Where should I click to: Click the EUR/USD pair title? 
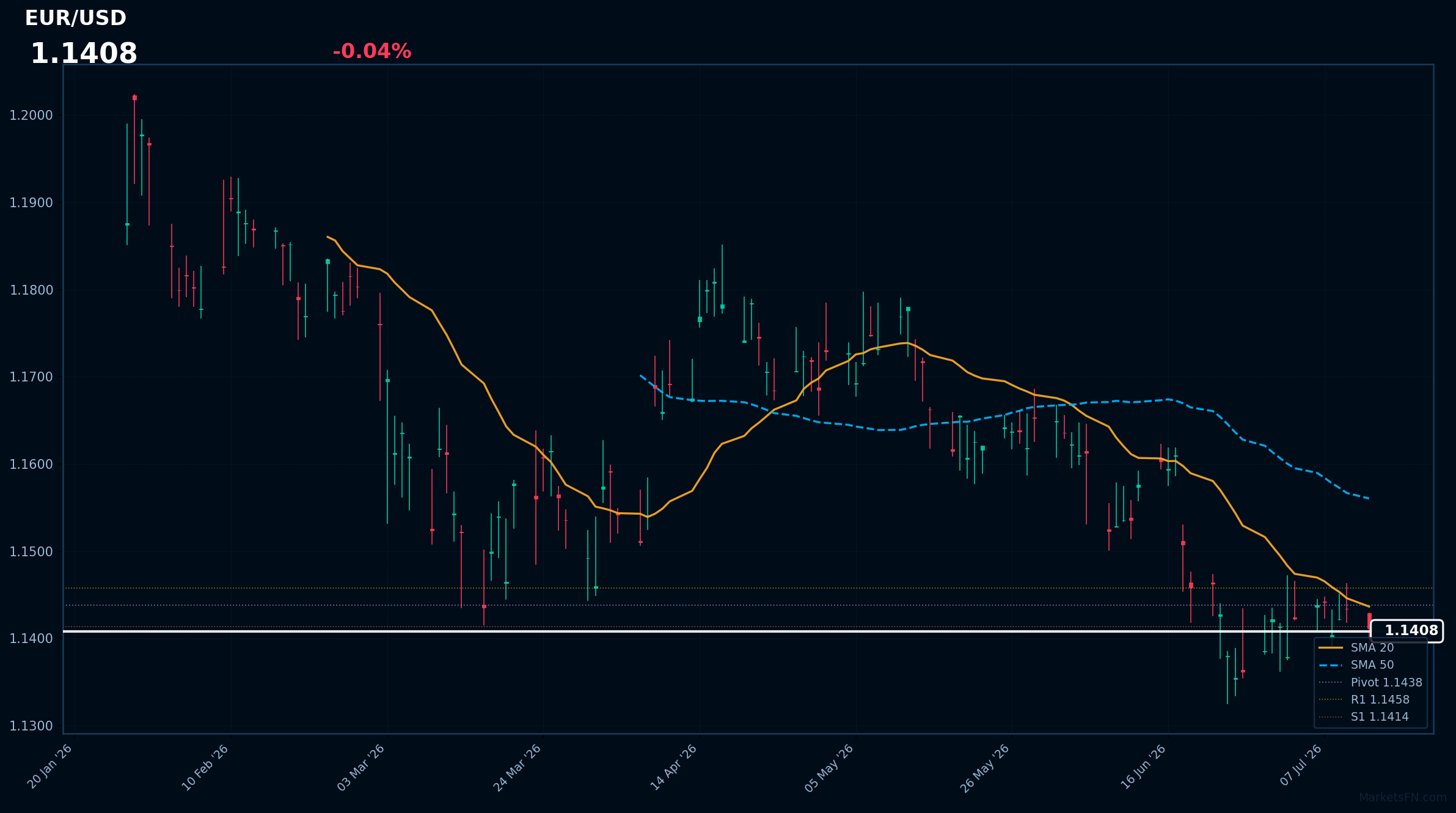pos(75,18)
